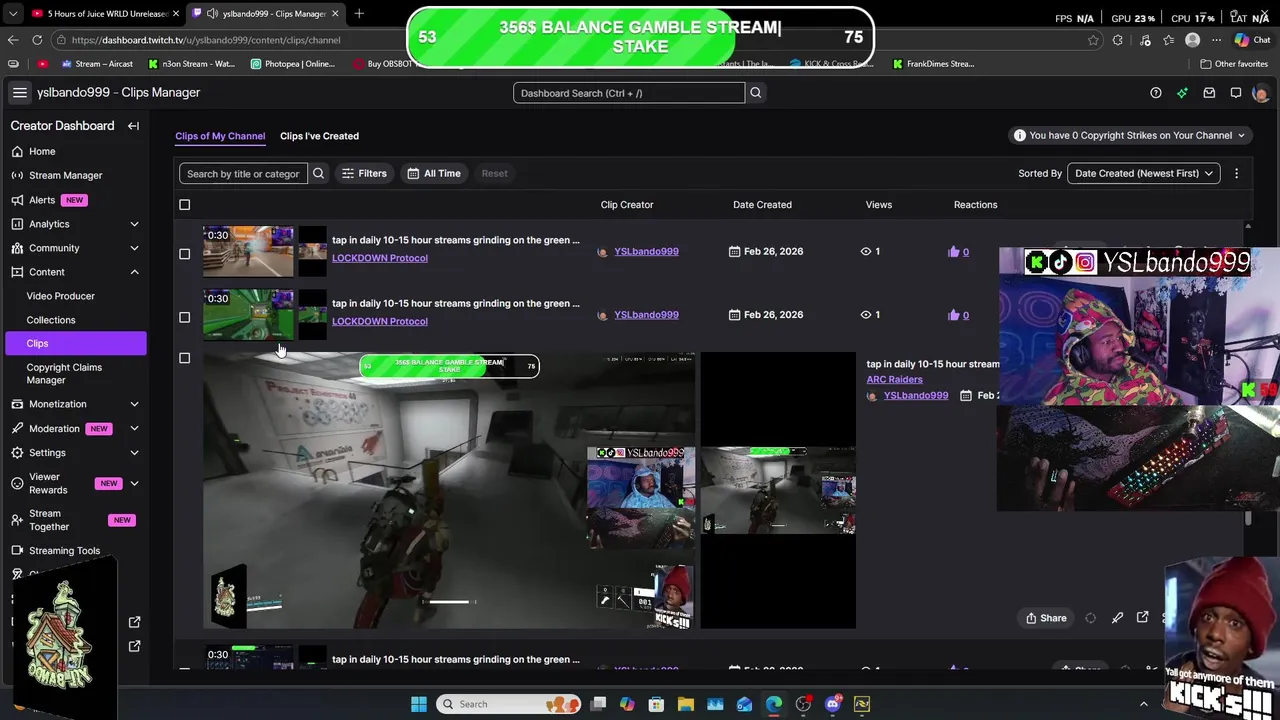Open the first LOCKDOWN Protocol category link
The image size is (1280, 720).
tap(380, 258)
